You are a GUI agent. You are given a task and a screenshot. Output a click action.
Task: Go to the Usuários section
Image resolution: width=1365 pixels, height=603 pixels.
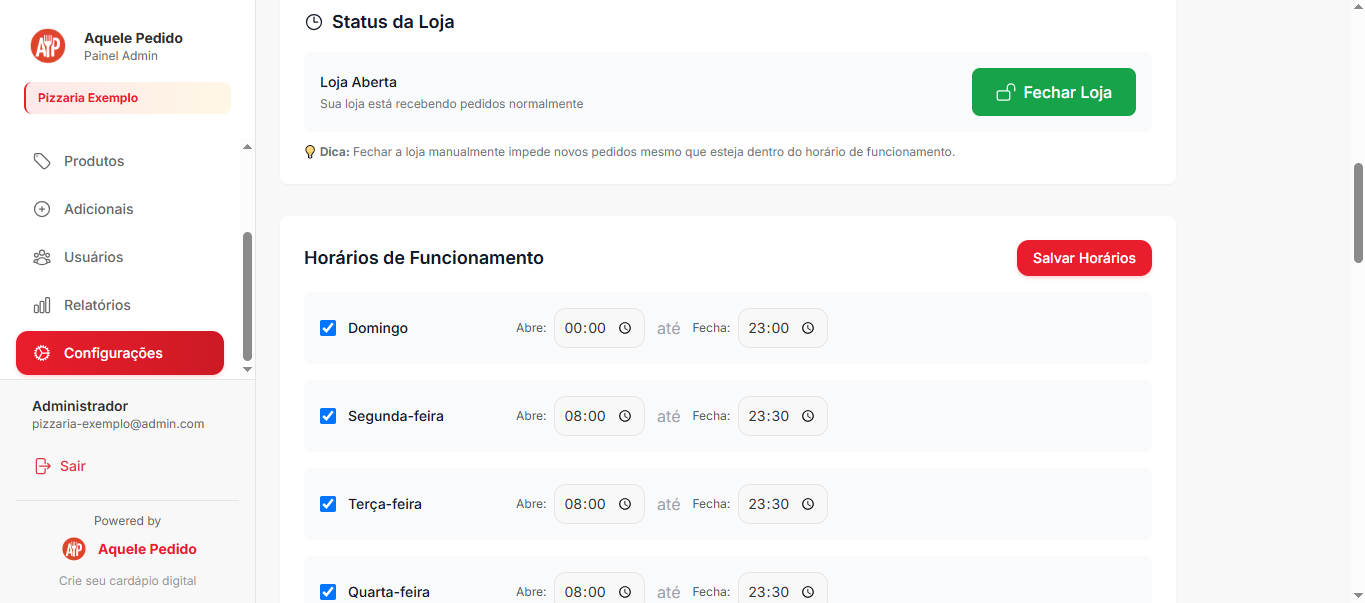point(93,257)
